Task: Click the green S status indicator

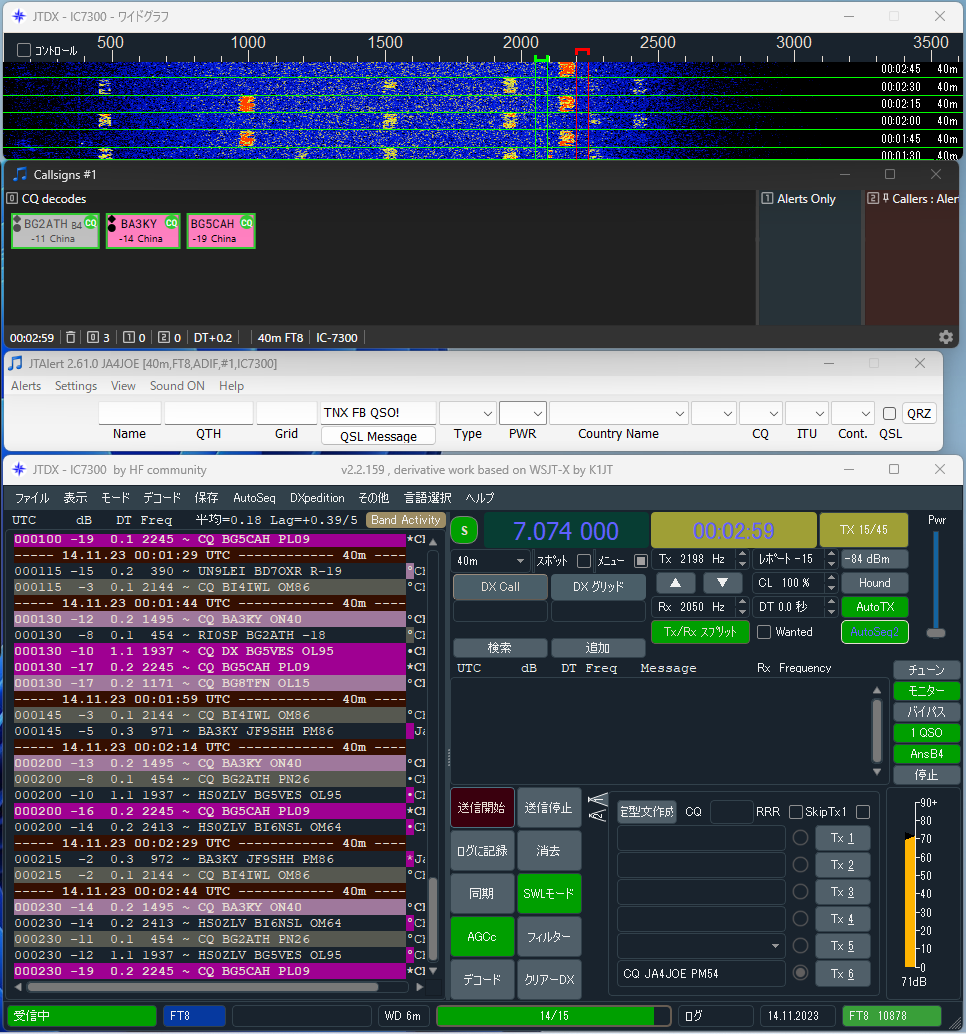Action: click(464, 531)
